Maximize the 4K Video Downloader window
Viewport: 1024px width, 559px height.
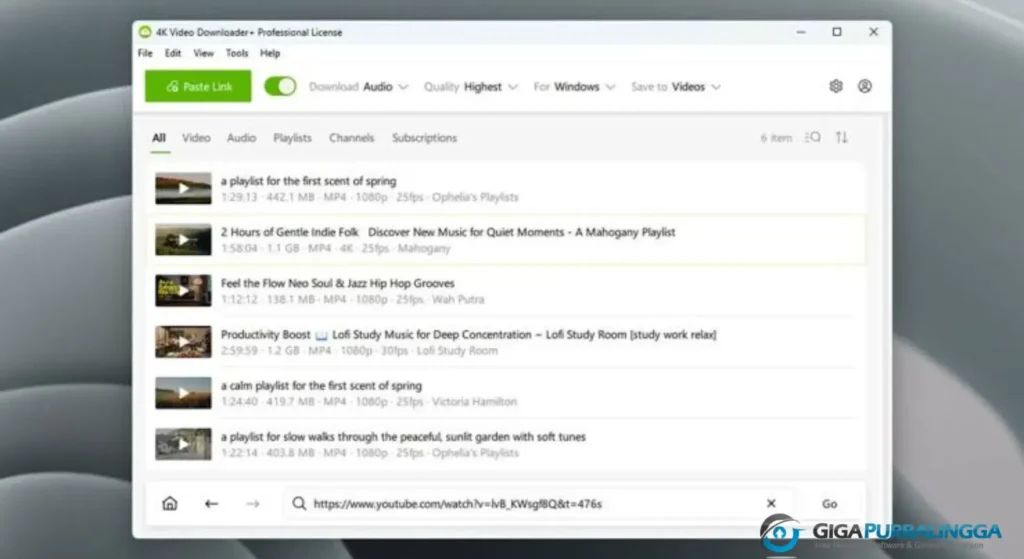(x=837, y=32)
